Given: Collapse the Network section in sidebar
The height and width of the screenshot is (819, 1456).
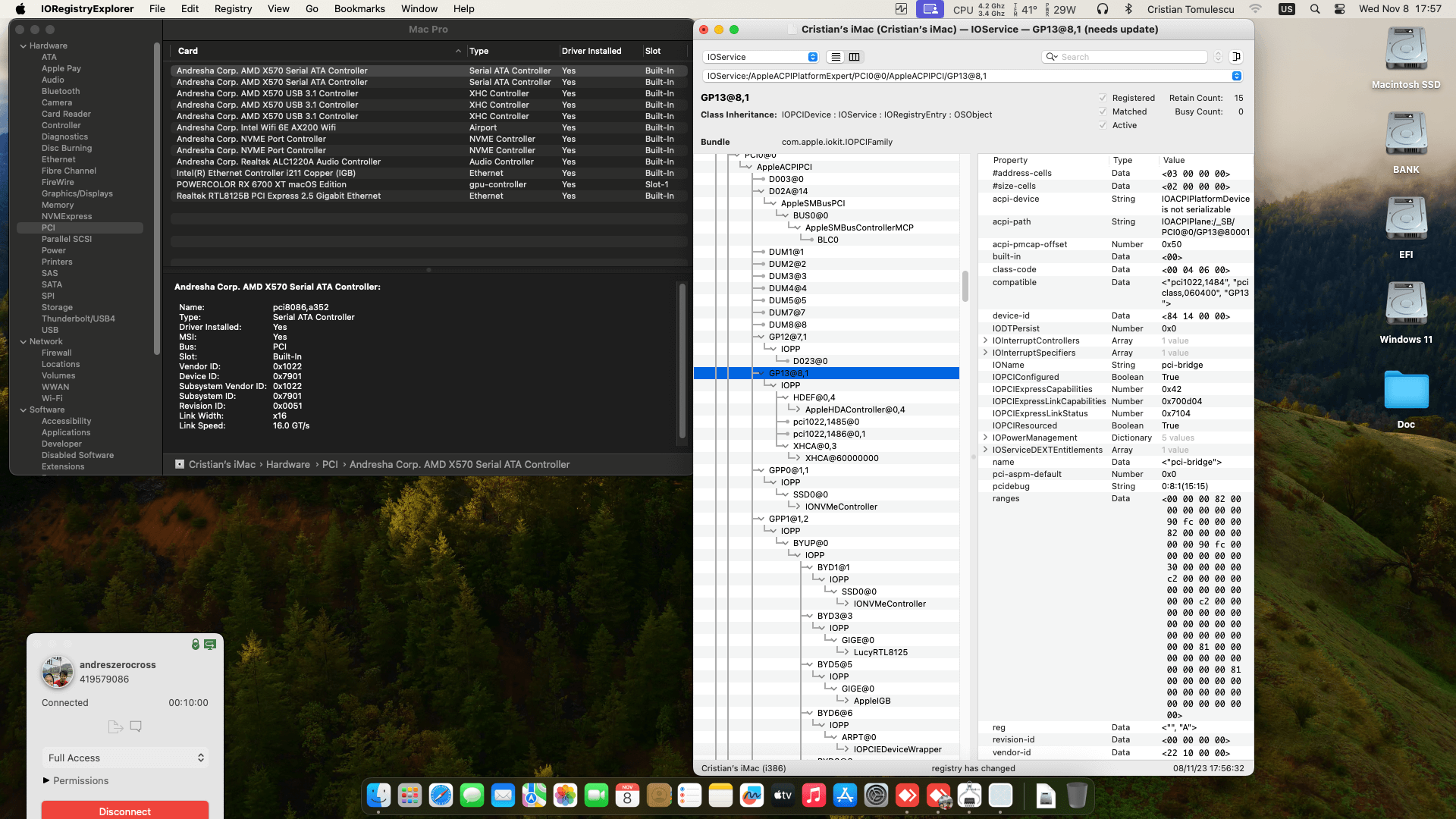Looking at the screenshot, I should pos(24,341).
